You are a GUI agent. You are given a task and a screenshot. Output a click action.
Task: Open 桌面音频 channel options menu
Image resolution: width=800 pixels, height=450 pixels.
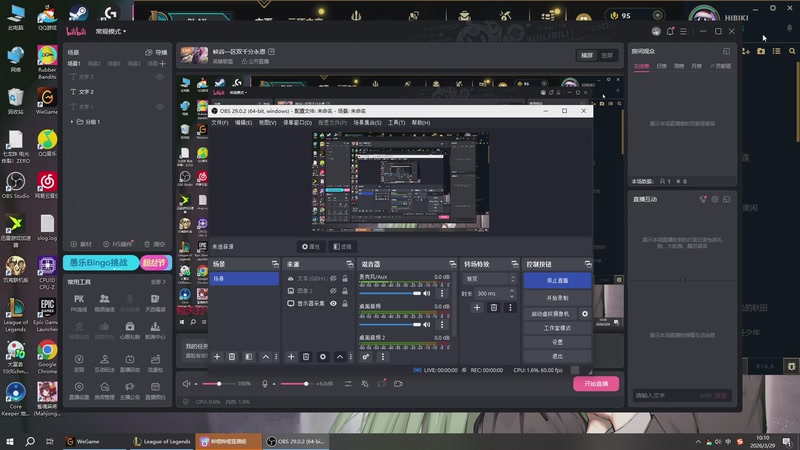(442, 324)
